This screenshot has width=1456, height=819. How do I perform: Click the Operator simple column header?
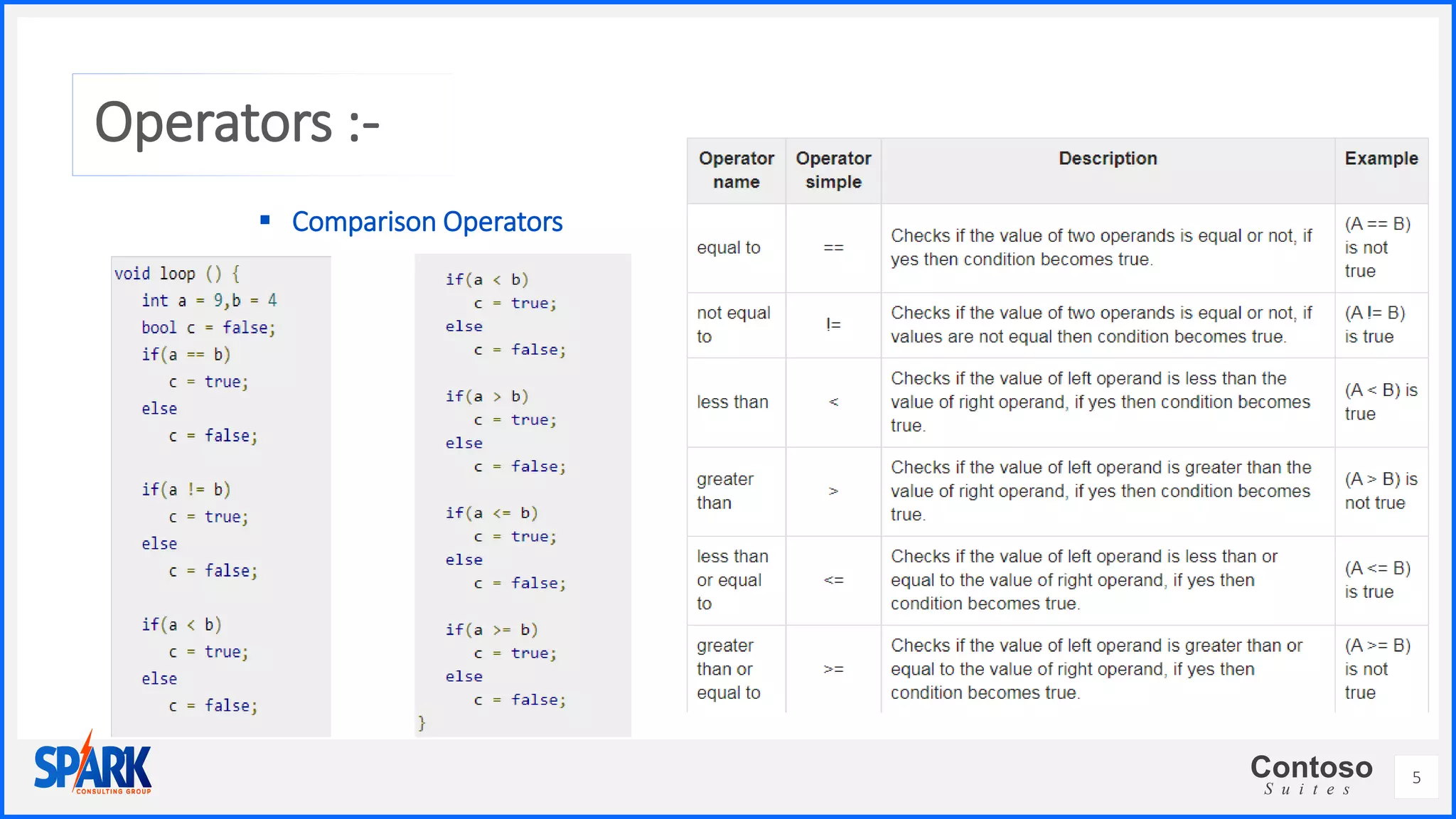pos(833,170)
